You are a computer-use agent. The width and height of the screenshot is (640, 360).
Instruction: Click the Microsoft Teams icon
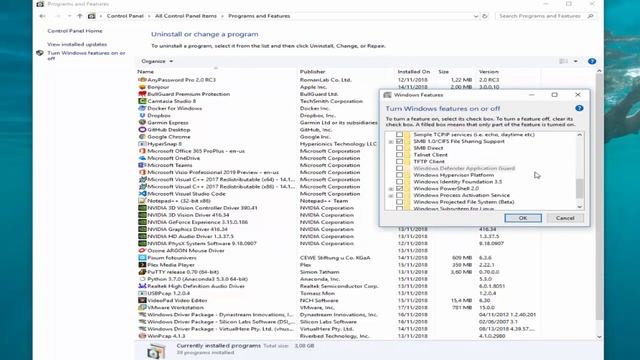[142, 165]
